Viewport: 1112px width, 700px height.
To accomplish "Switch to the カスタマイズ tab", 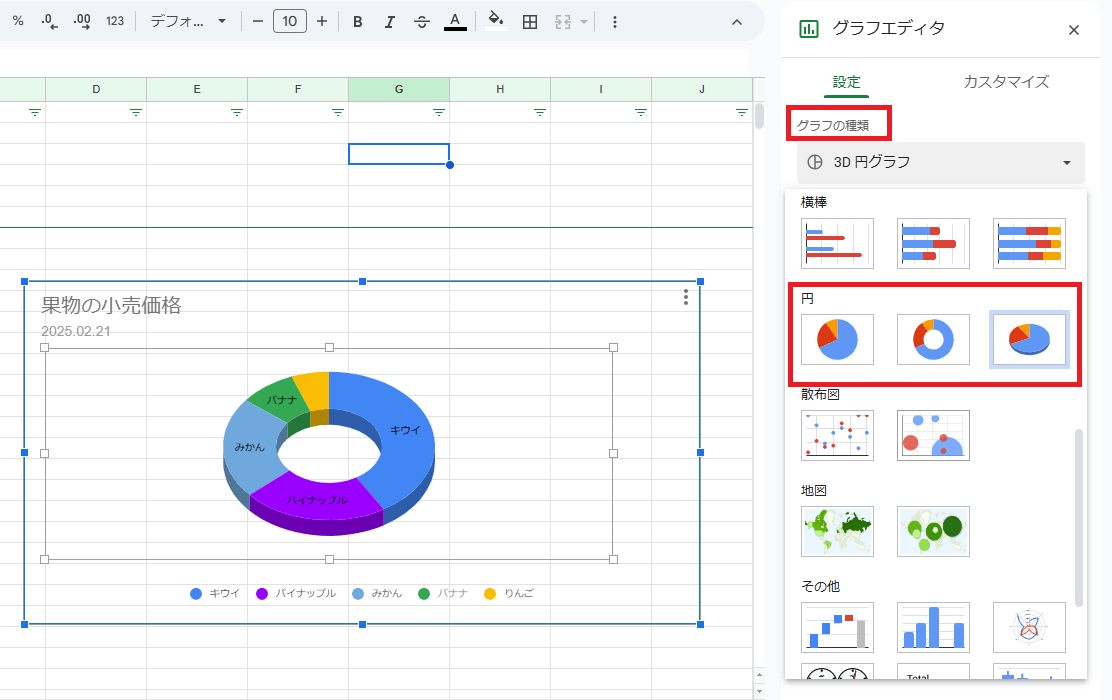I will coord(1006,82).
